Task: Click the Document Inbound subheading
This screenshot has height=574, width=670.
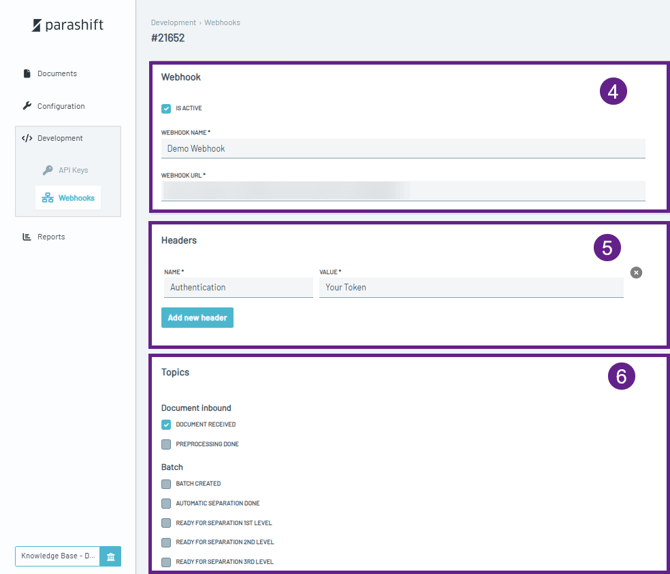Action: (x=196, y=408)
